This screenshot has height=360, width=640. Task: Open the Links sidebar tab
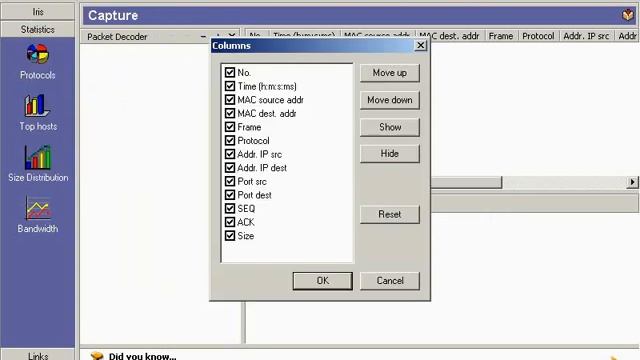pyautogui.click(x=38, y=355)
